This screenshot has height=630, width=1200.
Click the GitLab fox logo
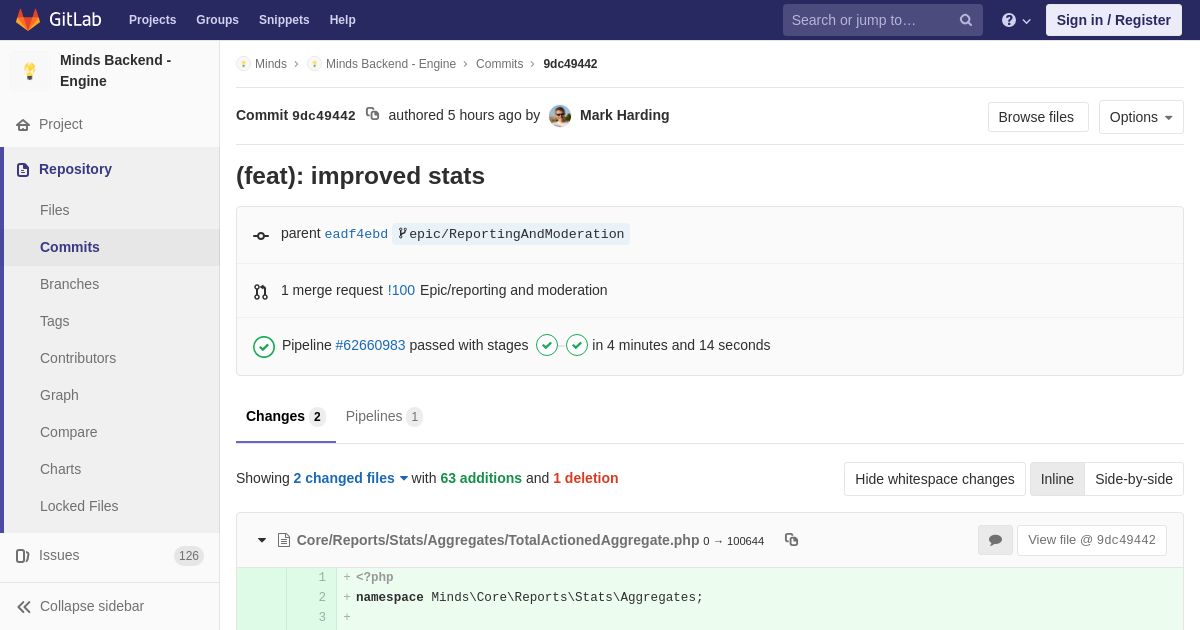(x=28, y=20)
